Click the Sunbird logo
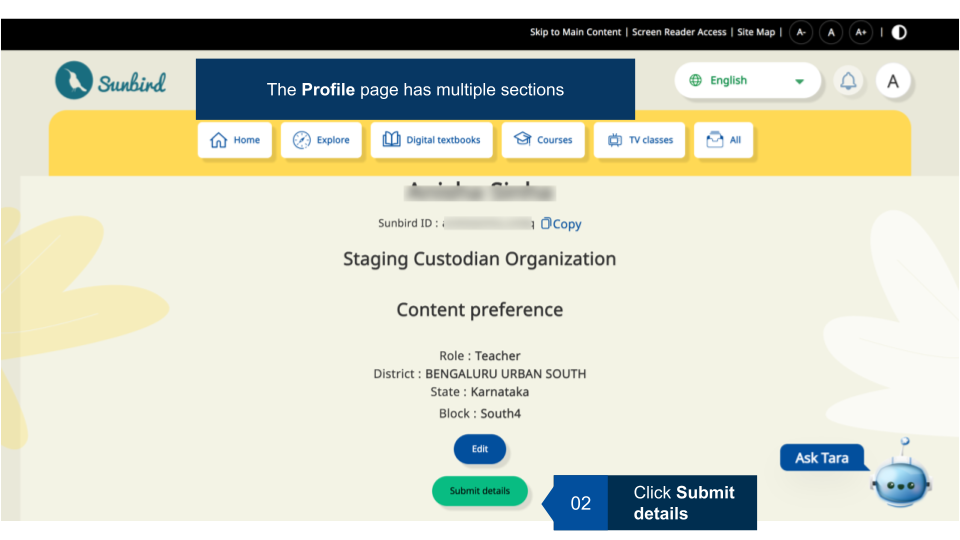 coord(110,81)
